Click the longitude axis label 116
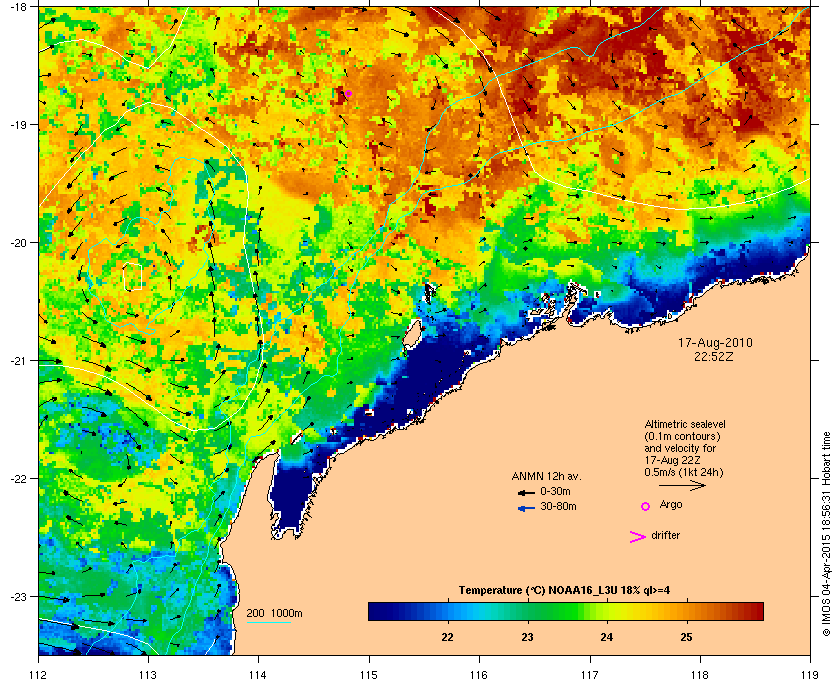Viewport: 840px width, 680px height. pos(479,675)
